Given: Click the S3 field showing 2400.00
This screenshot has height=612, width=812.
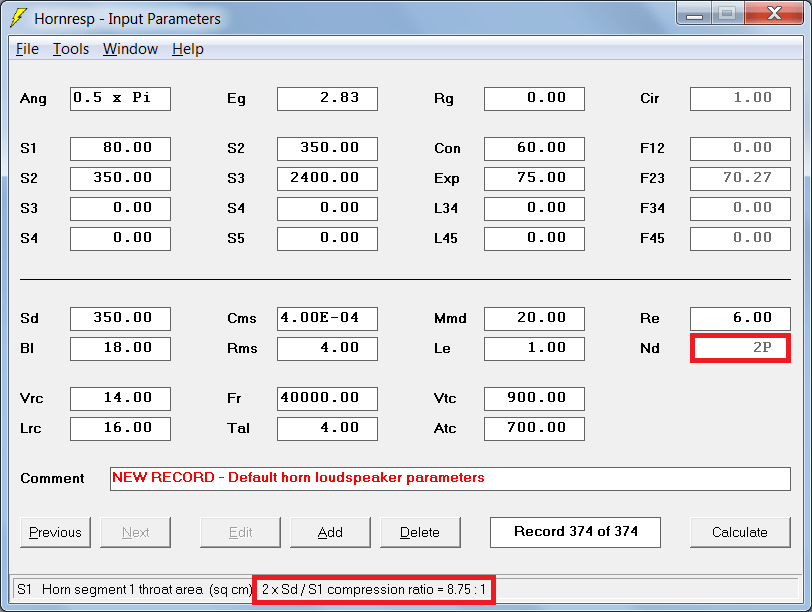Looking at the screenshot, I should 327,179.
